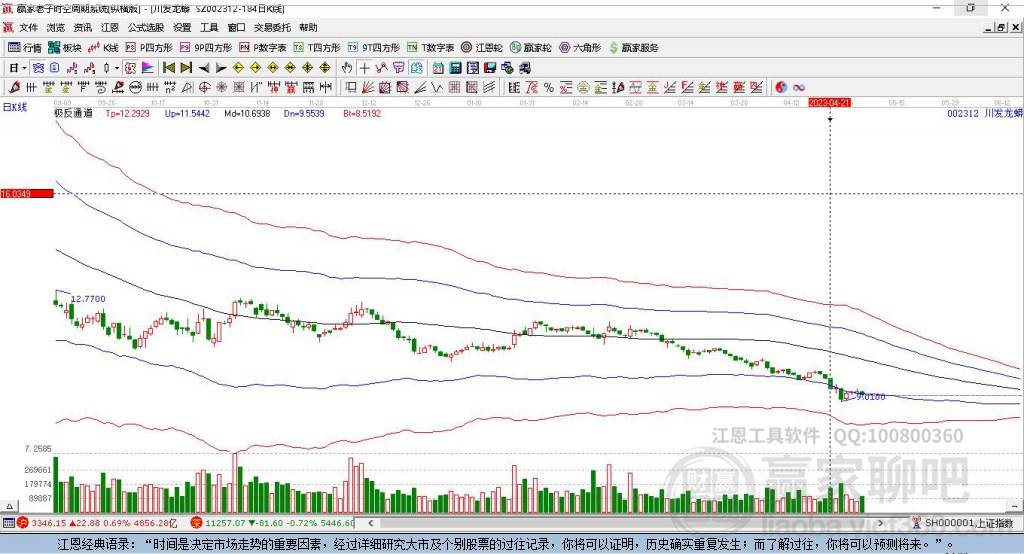Open the P数字表 tool

263,48
